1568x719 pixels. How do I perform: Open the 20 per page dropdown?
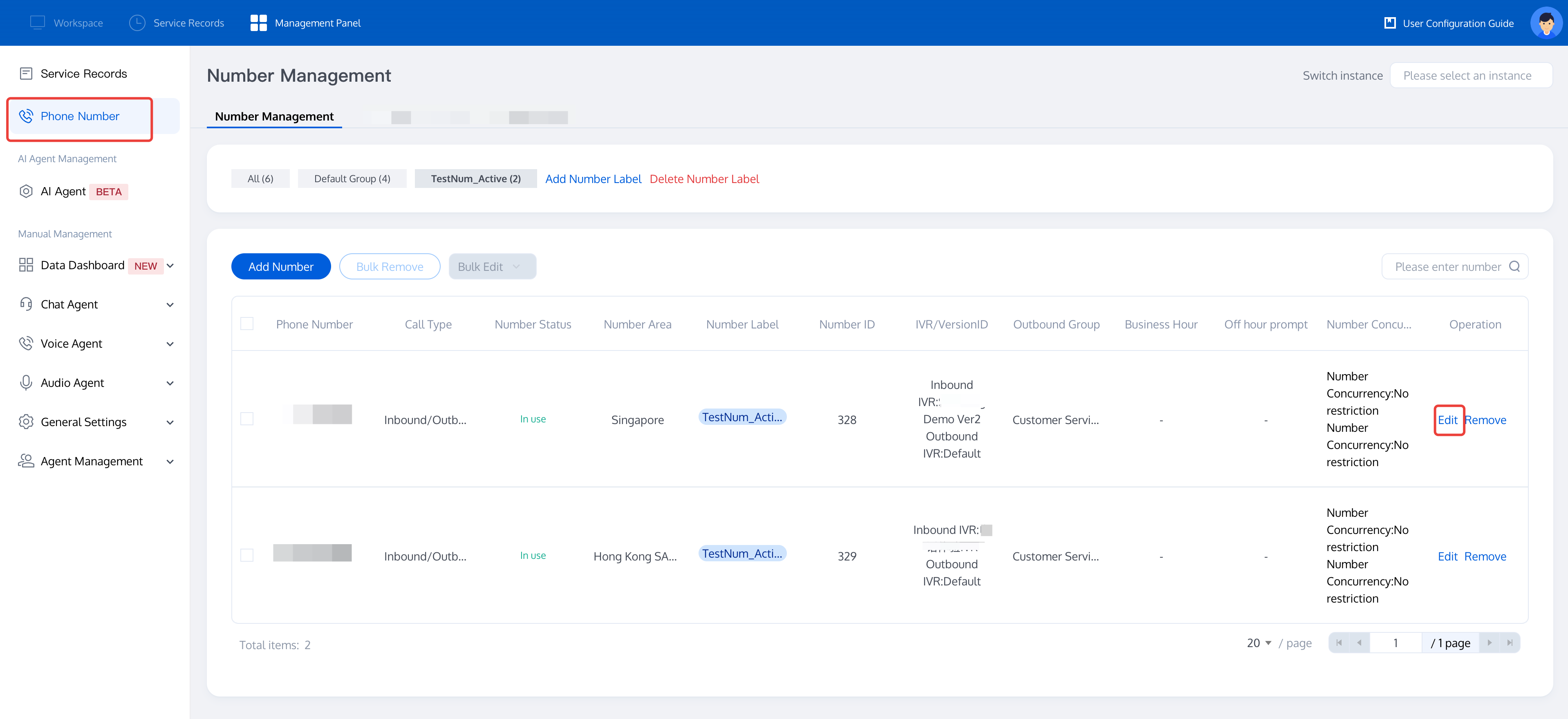click(1258, 643)
